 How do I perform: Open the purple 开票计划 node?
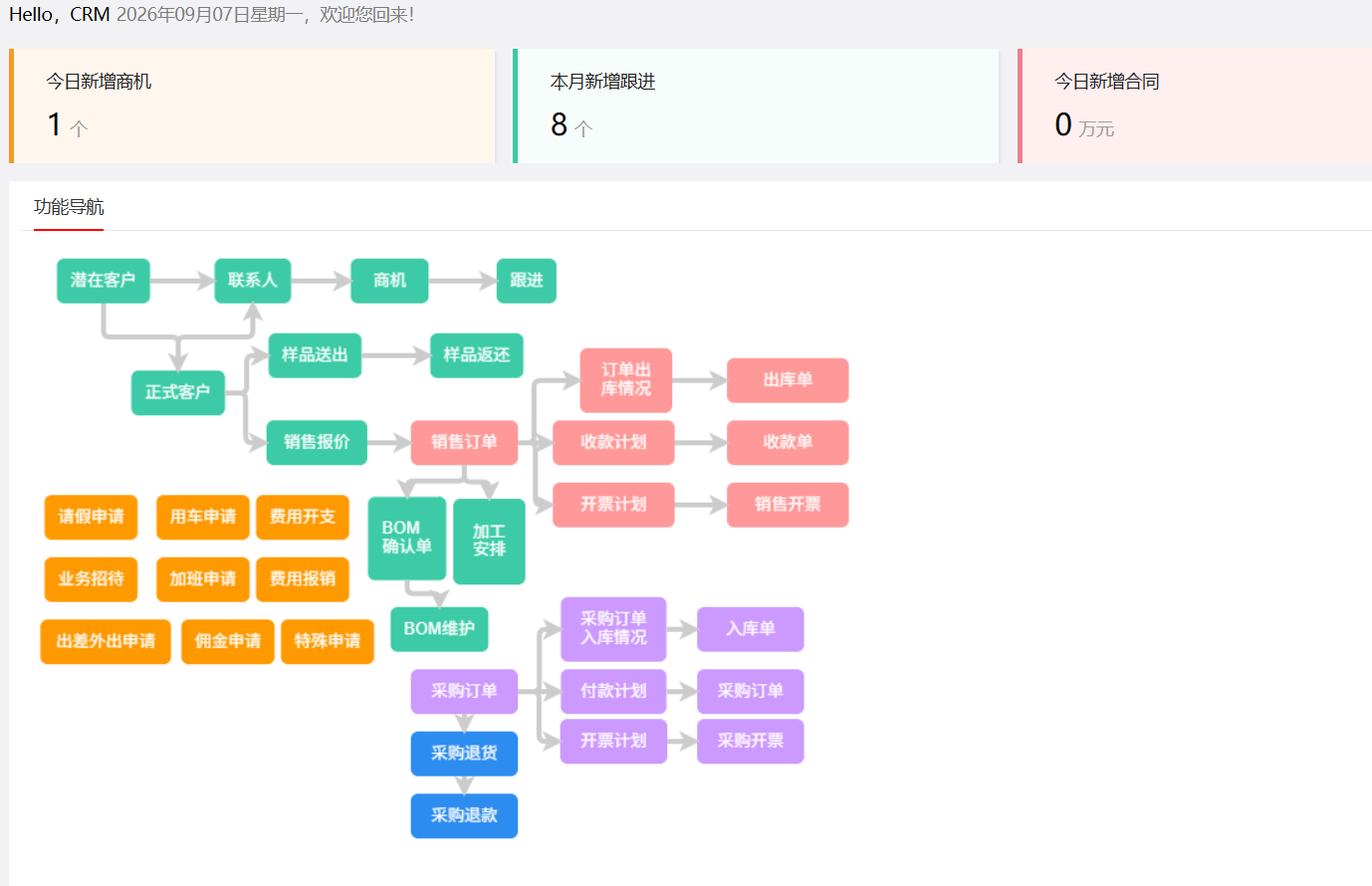pos(613,742)
